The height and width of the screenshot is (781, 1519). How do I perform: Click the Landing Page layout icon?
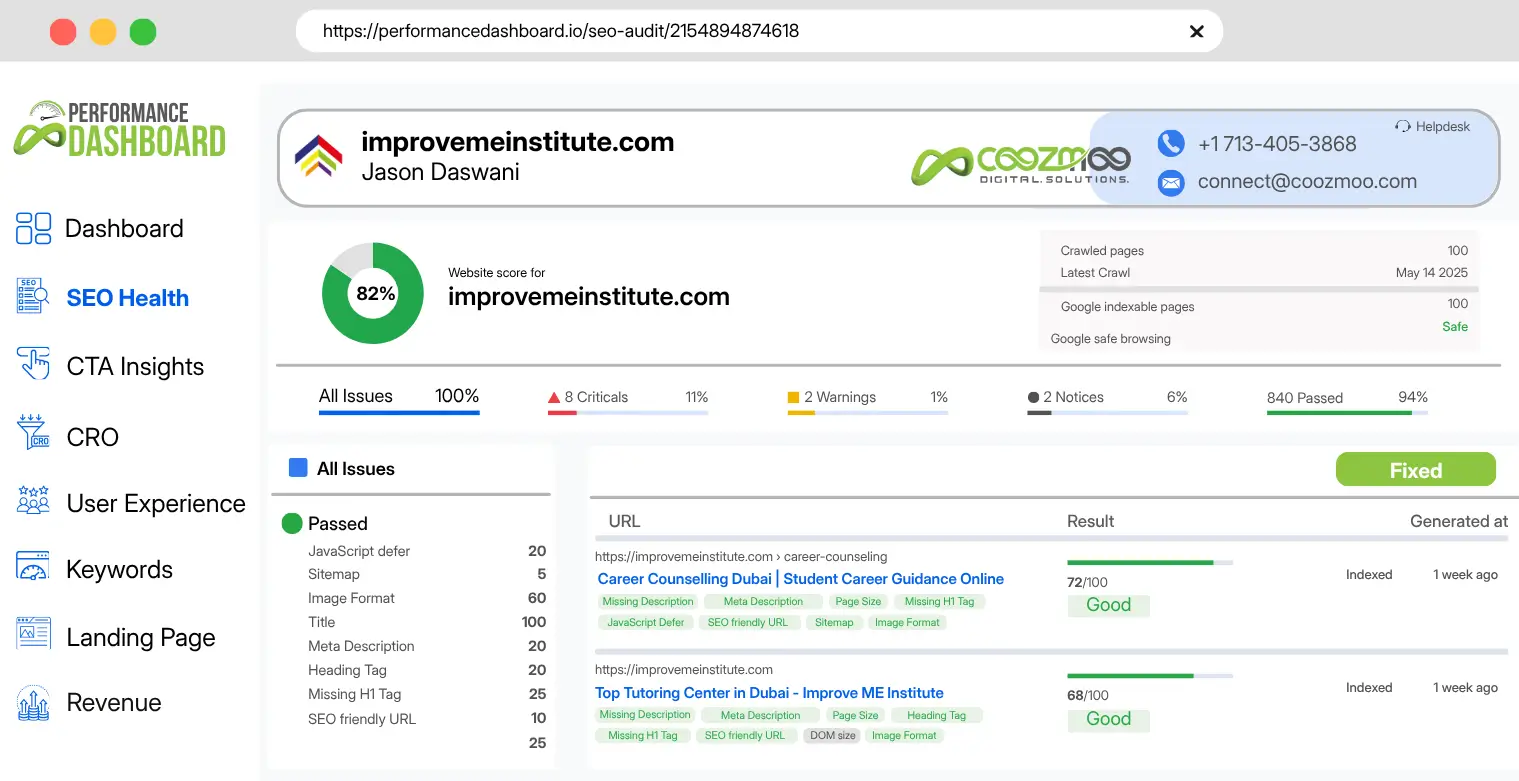point(33,634)
